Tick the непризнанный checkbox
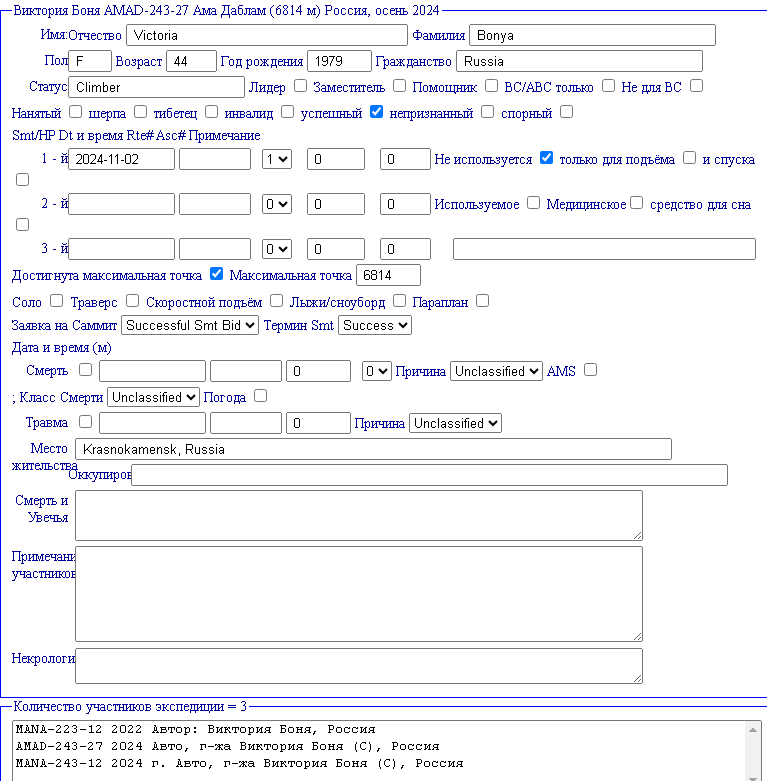The image size is (767, 781). click(x=488, y=112)
